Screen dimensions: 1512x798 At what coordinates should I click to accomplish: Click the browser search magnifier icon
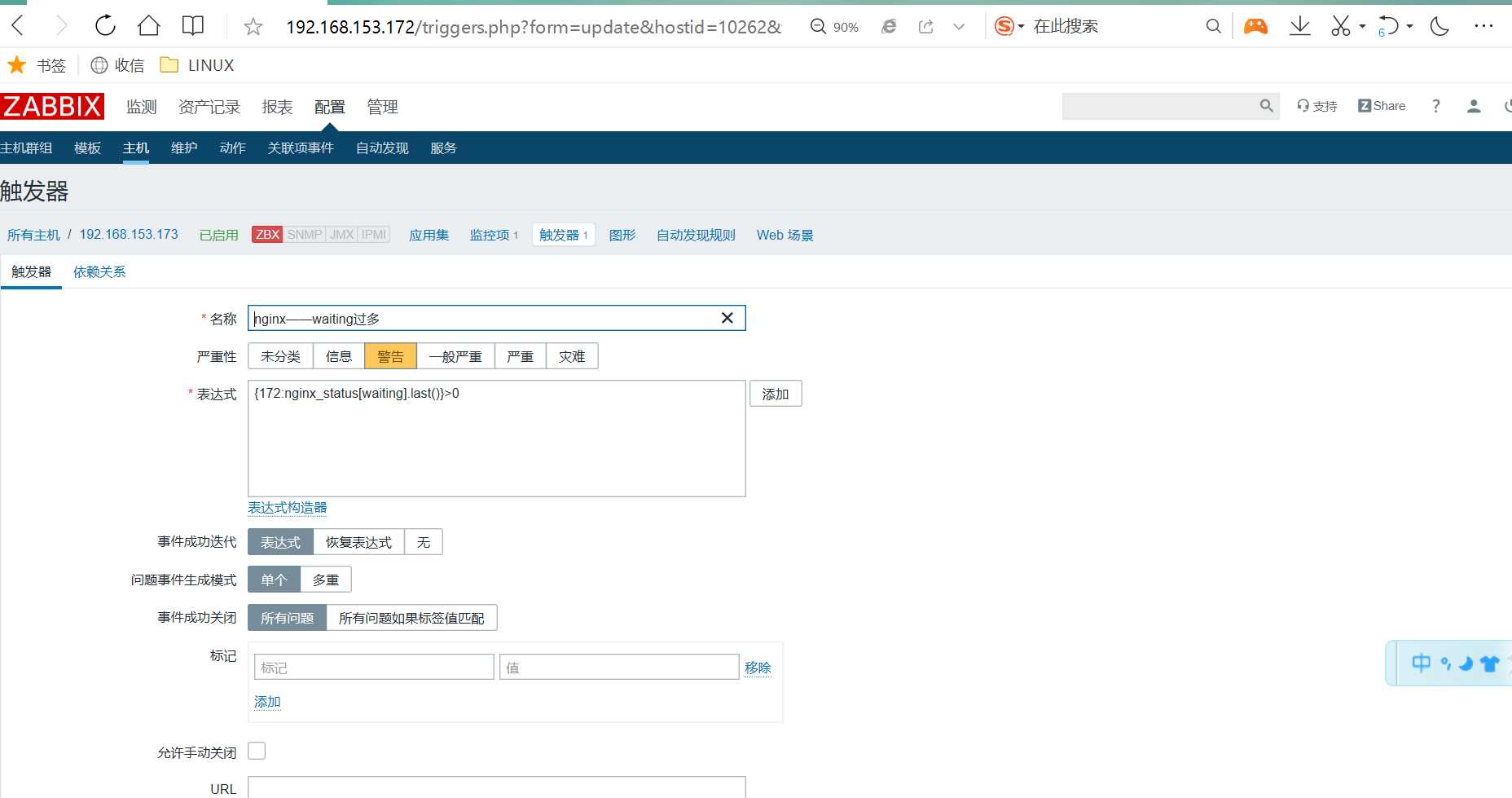point(1213,27)
